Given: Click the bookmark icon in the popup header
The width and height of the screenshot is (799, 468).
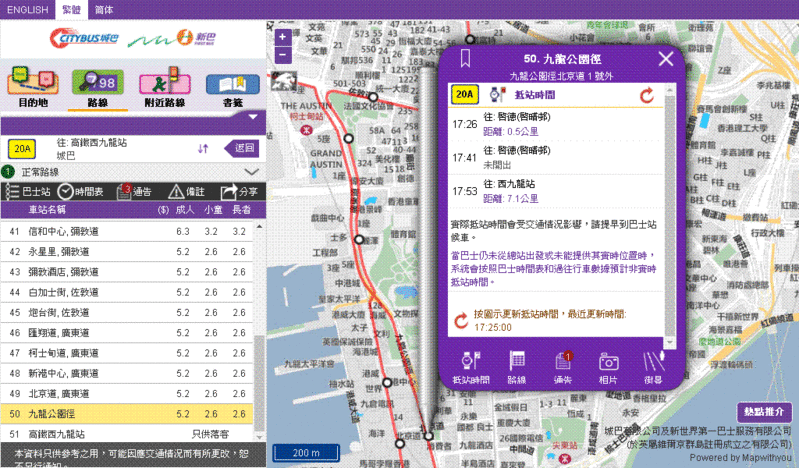Looking at the screenshot, I should [465, 59].
